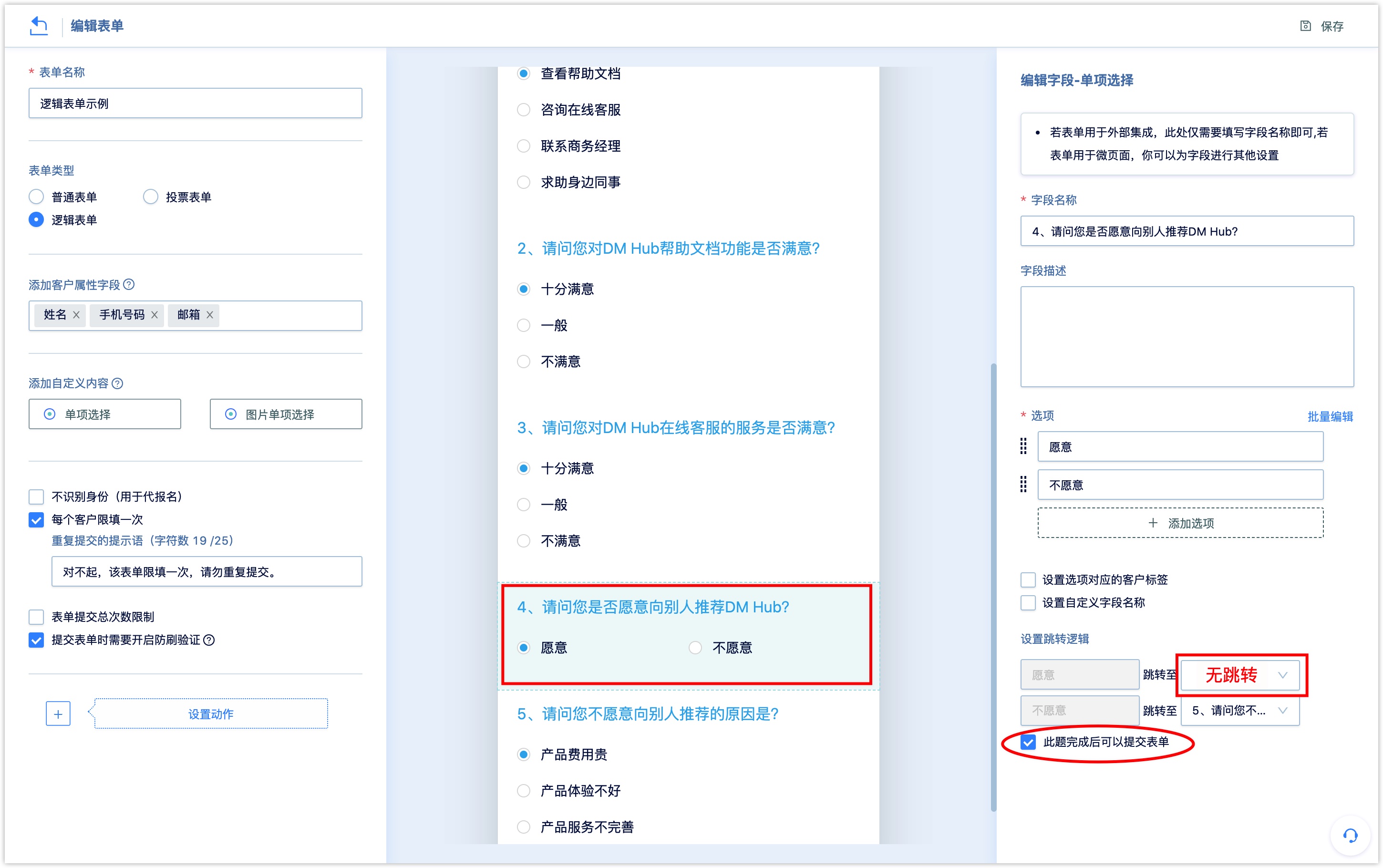Image resolution: width=1383 pixels, height=868 pixels.
Task: Add a 图片单项选择 custom field
Action: click(286, 414)
